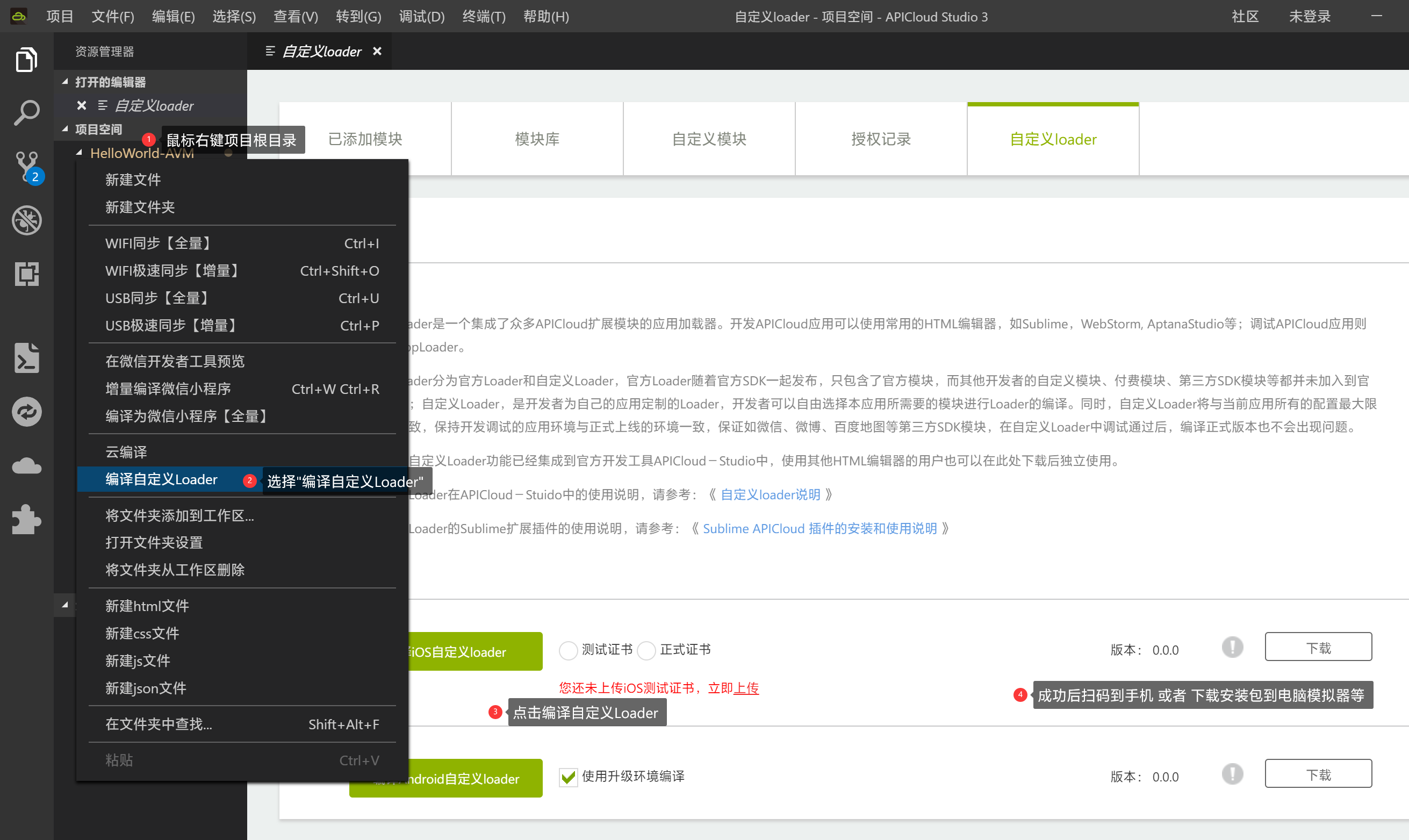Click the terminal script icon in activity bar

click(x=26, y=358)
